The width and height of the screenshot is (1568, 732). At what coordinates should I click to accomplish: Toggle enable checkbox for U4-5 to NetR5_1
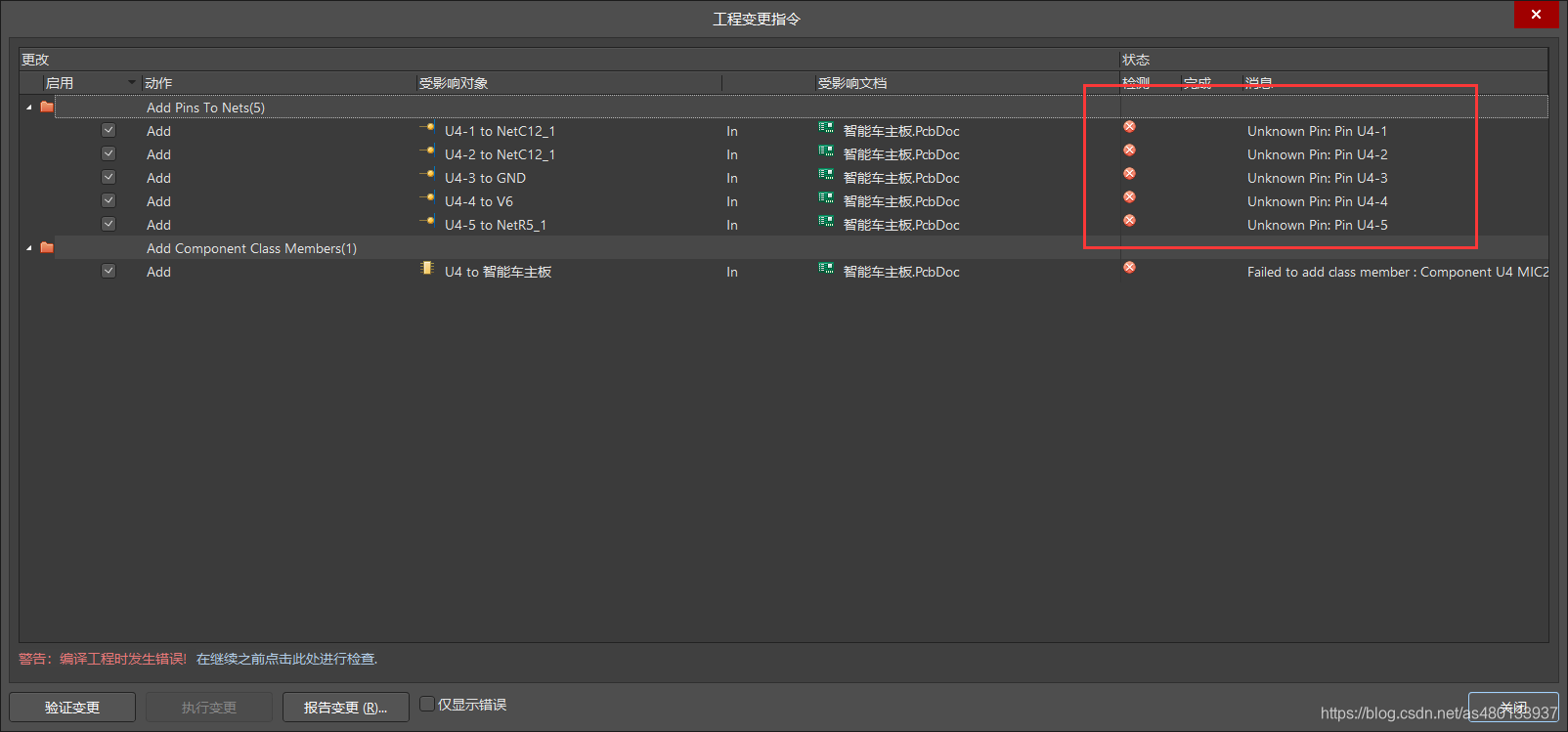point(109,224)
